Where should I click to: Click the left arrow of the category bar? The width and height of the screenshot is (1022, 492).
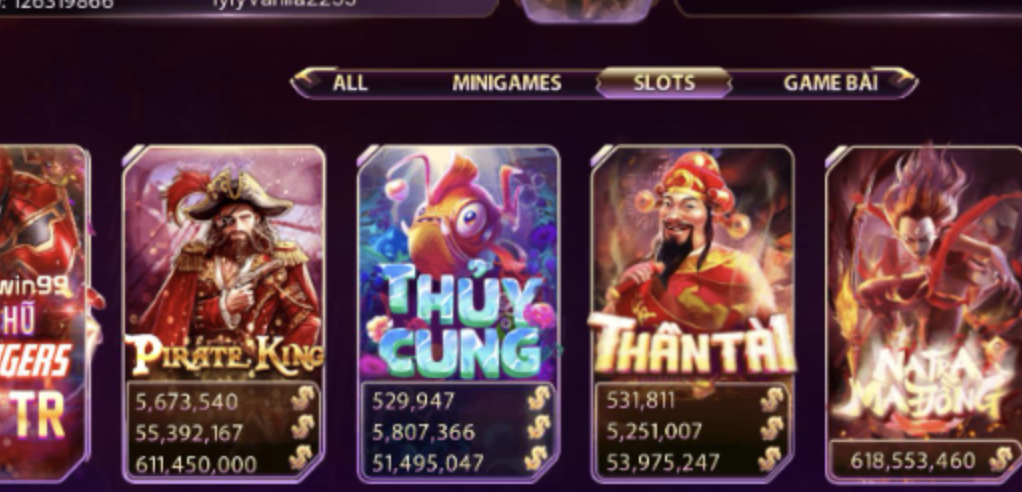308,80
